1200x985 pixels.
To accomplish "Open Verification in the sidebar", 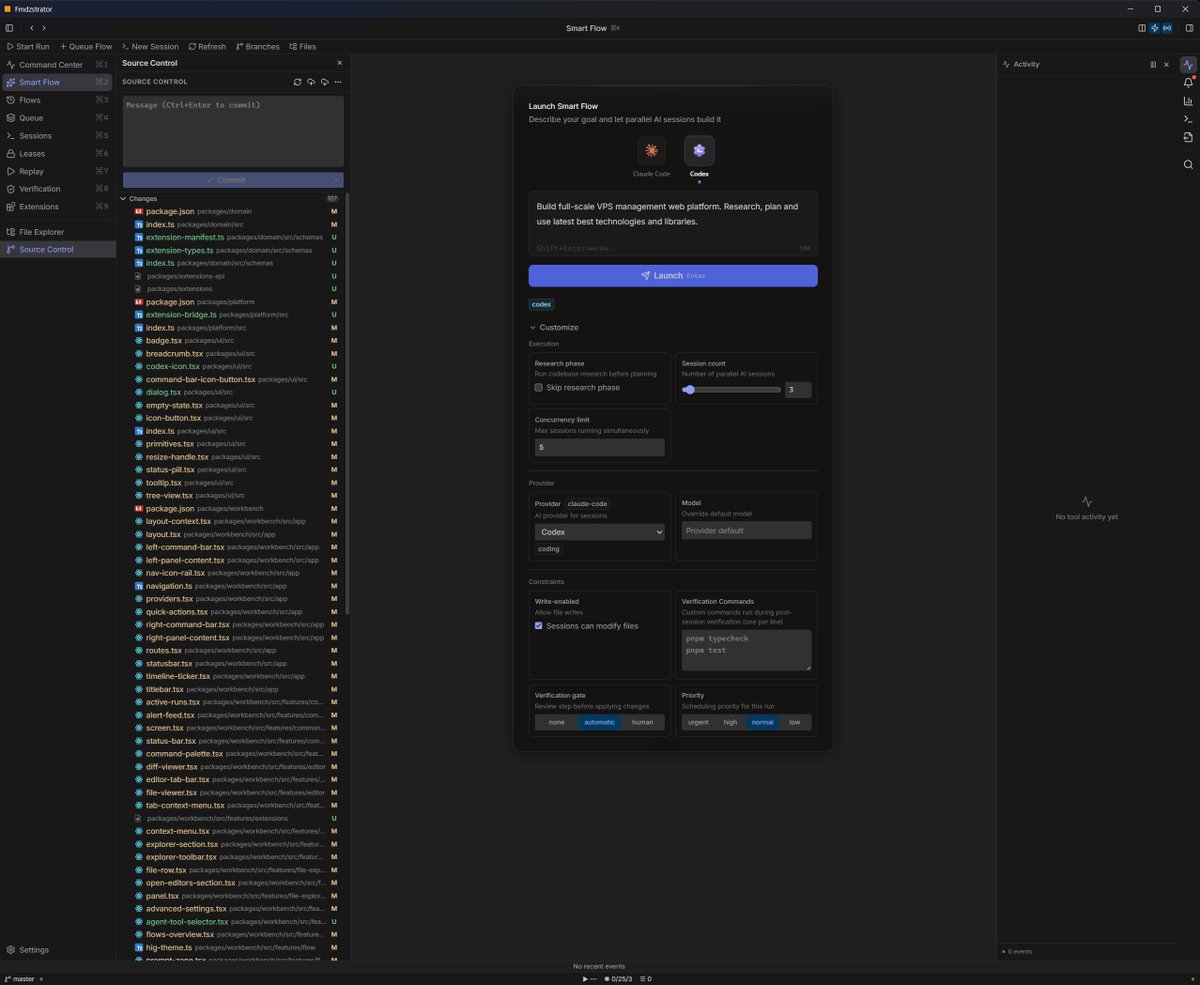I will click(x=56, y=189).
